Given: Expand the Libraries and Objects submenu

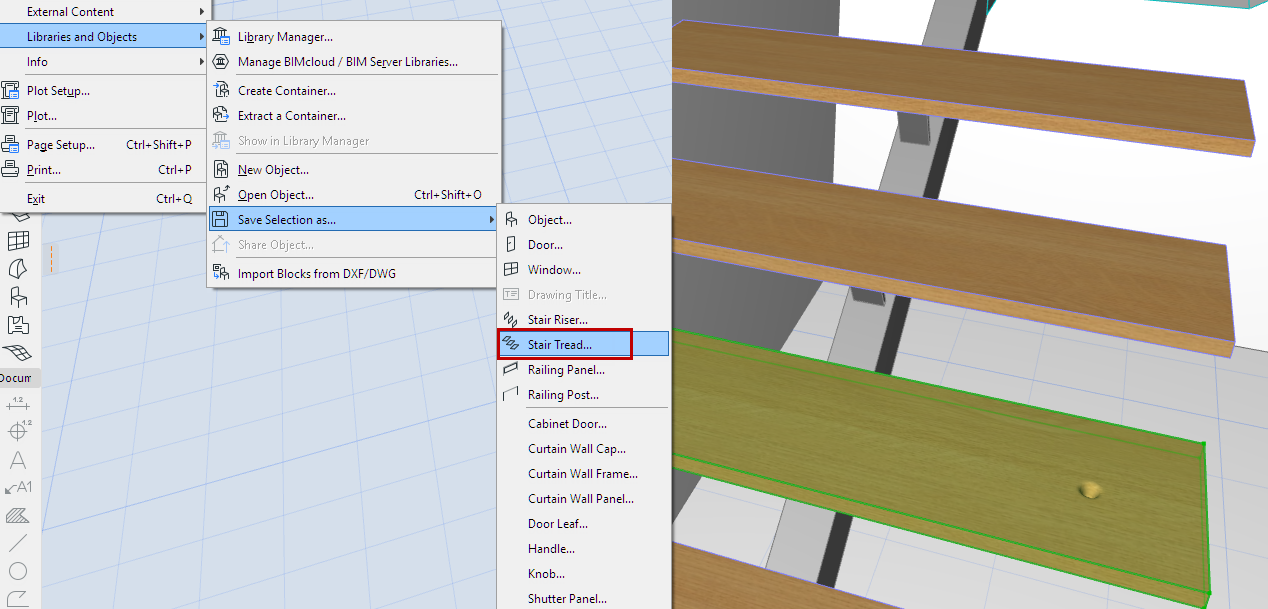Looking at the screenshot, I should (201, 37).
